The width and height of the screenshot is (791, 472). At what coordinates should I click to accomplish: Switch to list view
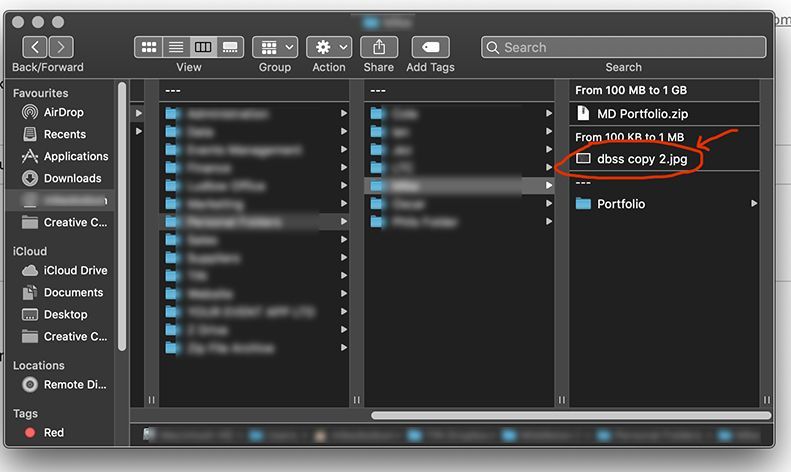tap(176, 47)
